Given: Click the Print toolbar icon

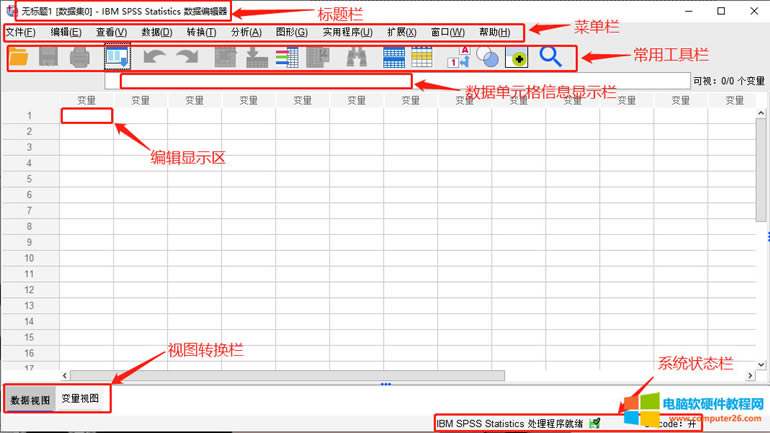Looking at the screenshot, I should 80,57.
